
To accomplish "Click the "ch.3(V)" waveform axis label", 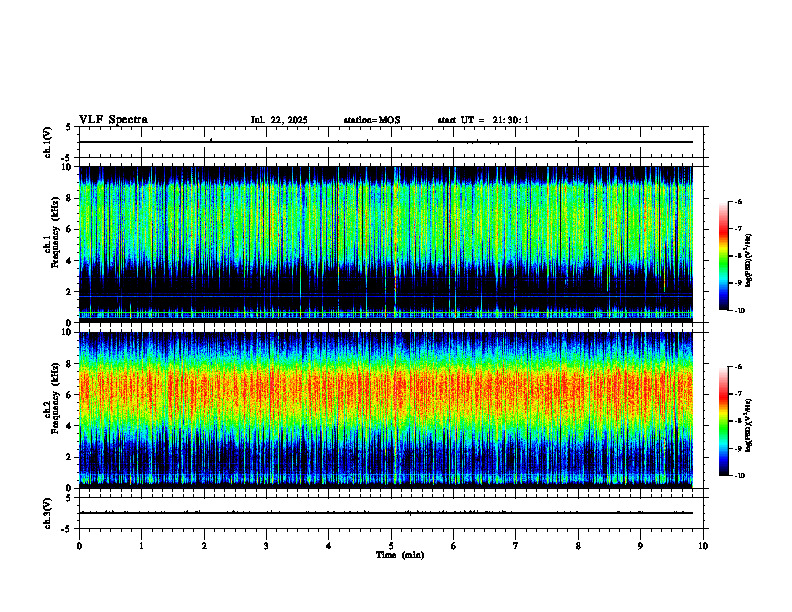I will click(47, 513).
